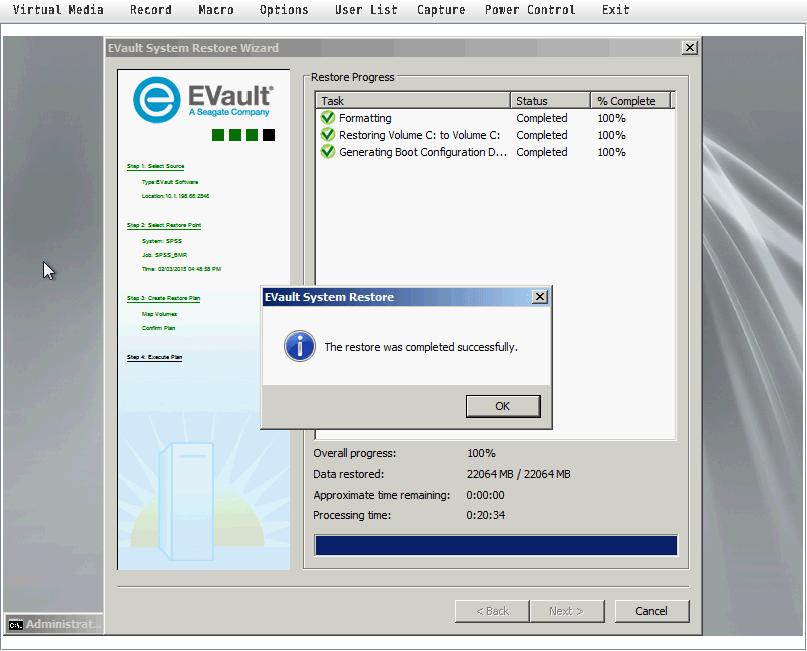Click the blue information icon in the dialog
Image resolution: width=807 pixels, height=651 pixels.
(x=300, y=346)
